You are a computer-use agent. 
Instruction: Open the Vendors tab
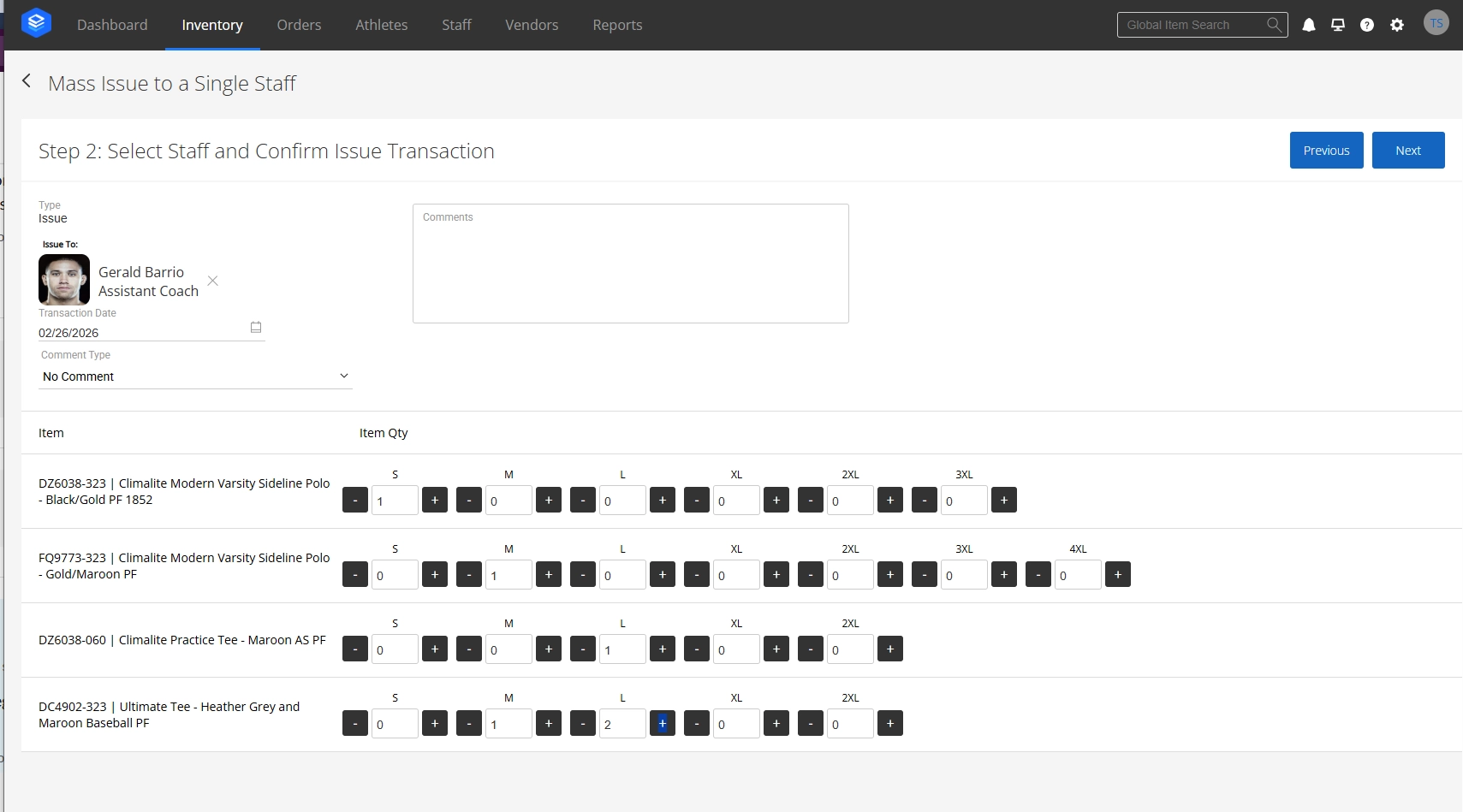[532, 25]
